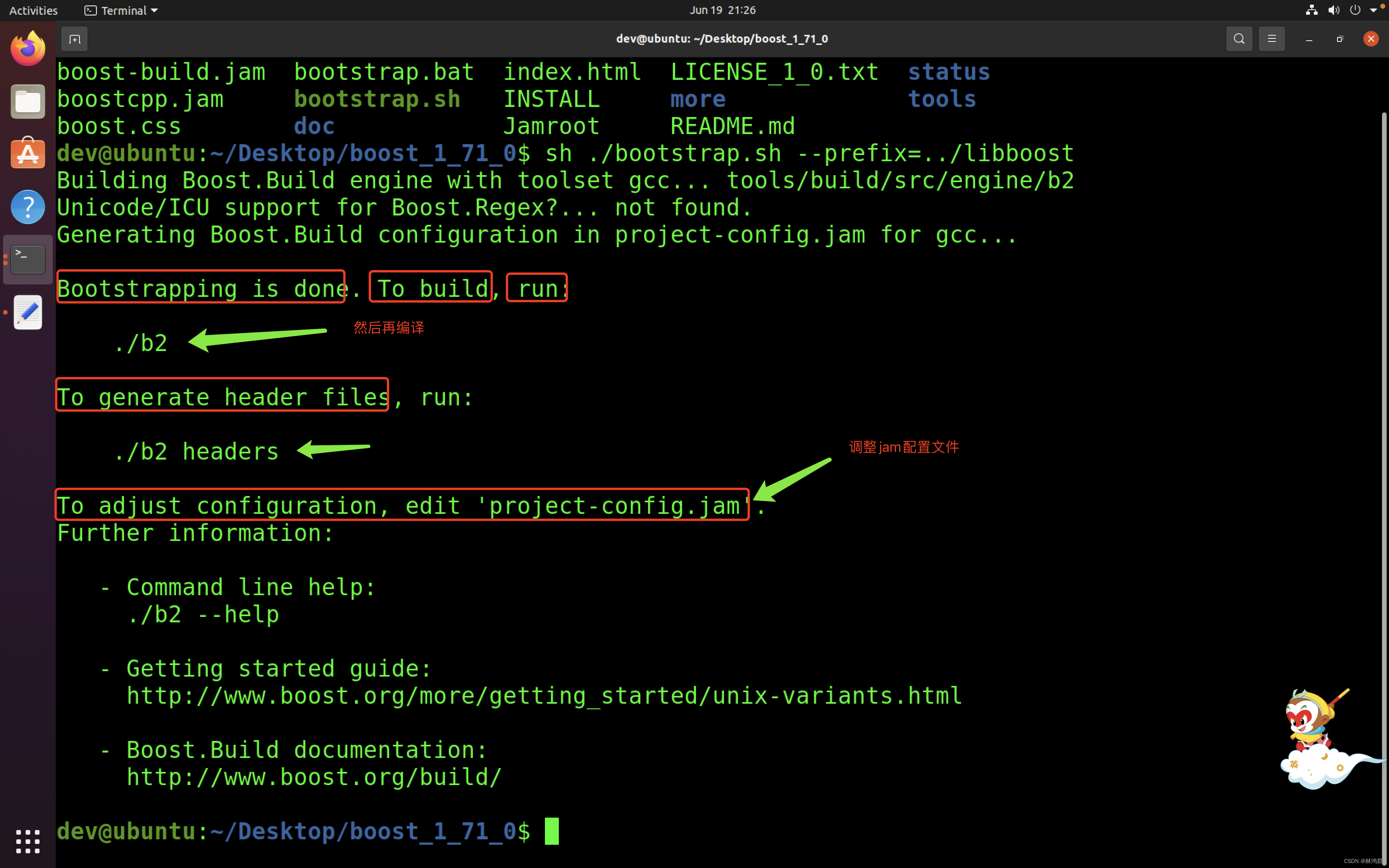Expand the date and time display
Screen dimensions: 1389x868
click(x=694, y=10)
